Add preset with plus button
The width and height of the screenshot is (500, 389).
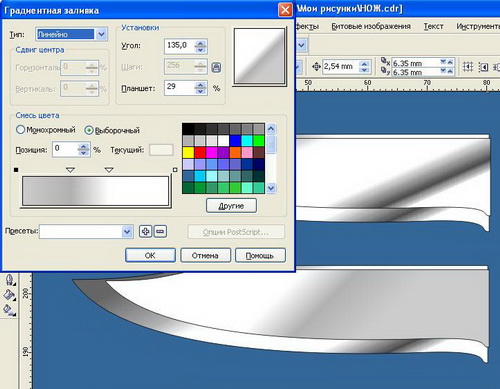pos(145,231)
